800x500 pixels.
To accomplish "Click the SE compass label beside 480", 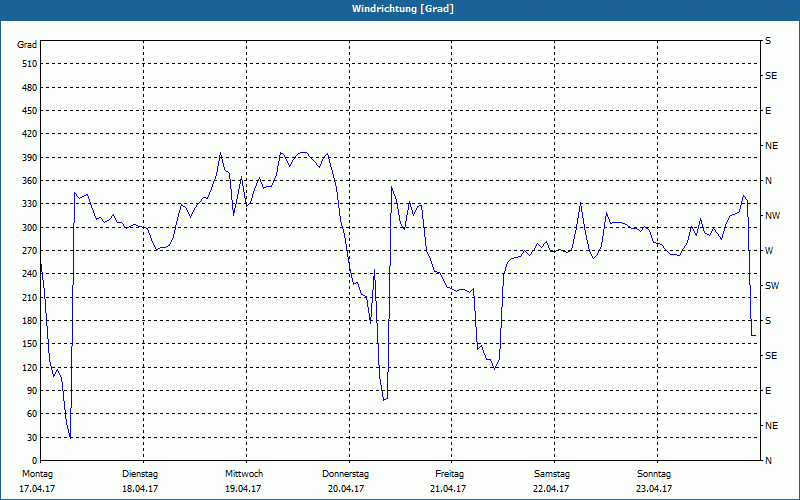I will [x=771, y=76].
